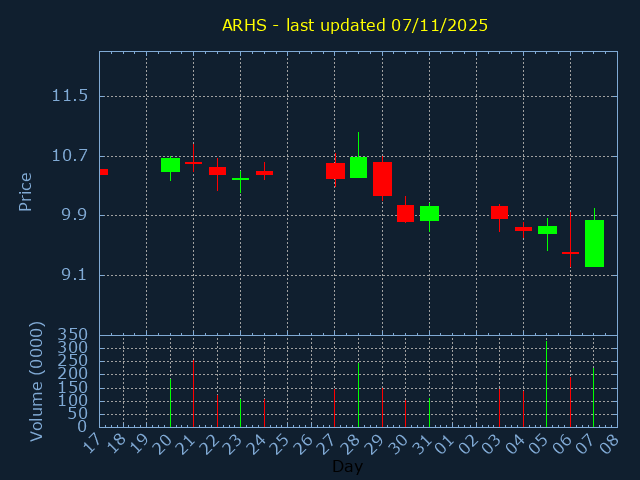Viewport: 640px width, 480px height.
Task: Select the red candlestick on day 27
Action: (335, 171)
